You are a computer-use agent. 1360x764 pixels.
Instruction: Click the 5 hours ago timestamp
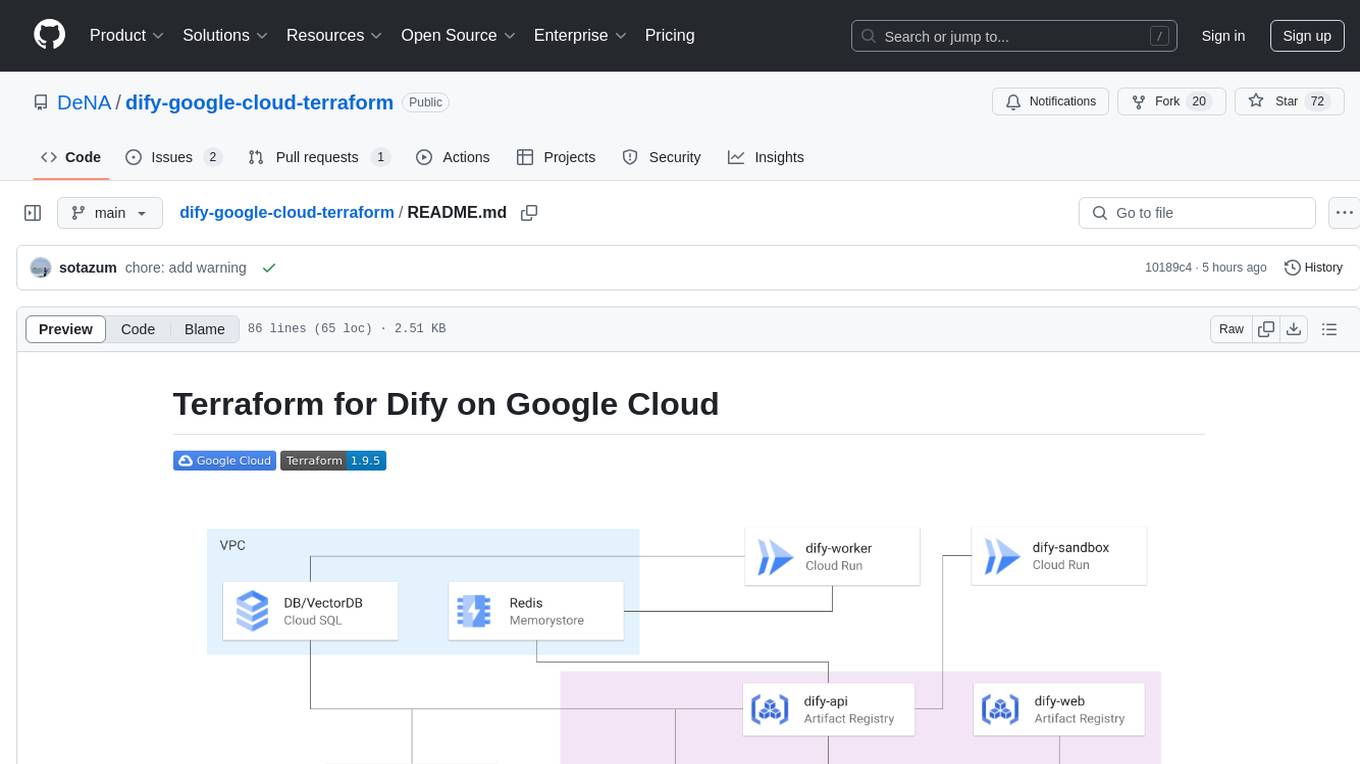(1236, 268)
